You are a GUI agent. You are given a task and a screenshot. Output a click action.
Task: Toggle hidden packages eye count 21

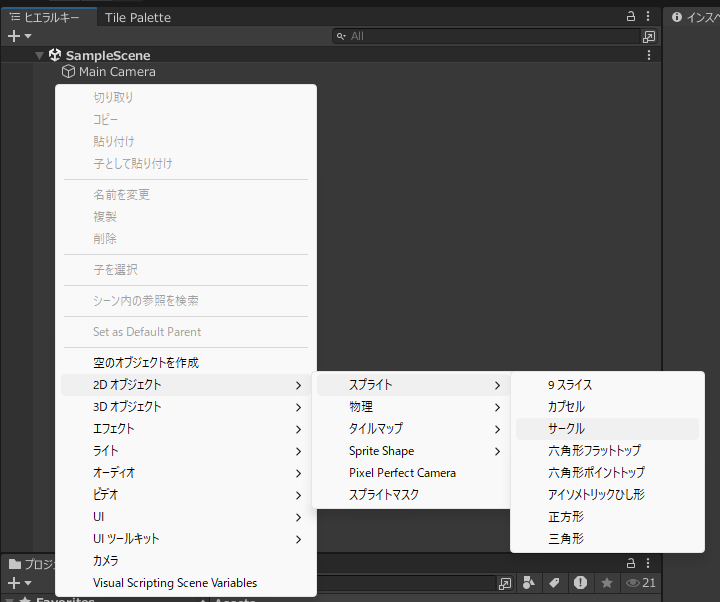click(x=641, y=583)
